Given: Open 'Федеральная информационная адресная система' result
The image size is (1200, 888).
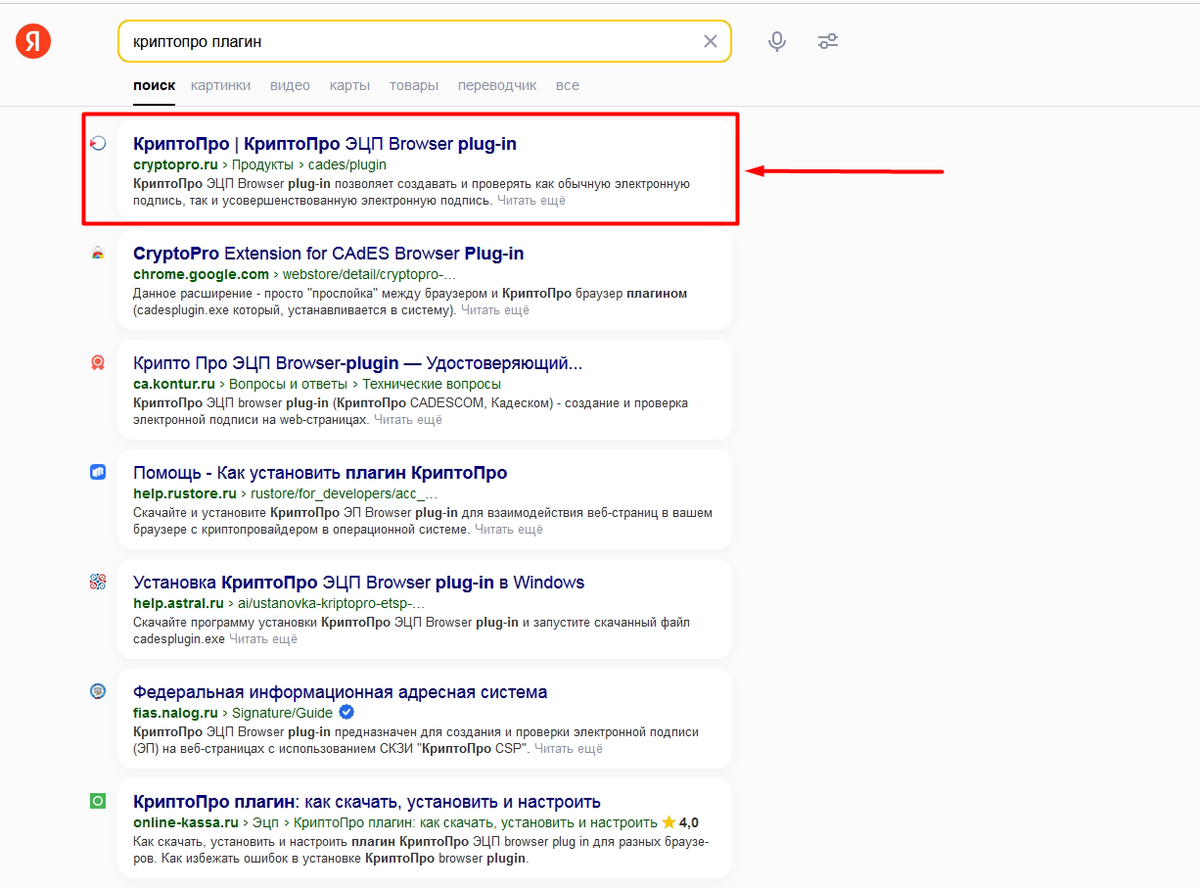Looking at the screenshot, I should pyautogui.click(x=340, y=692).
